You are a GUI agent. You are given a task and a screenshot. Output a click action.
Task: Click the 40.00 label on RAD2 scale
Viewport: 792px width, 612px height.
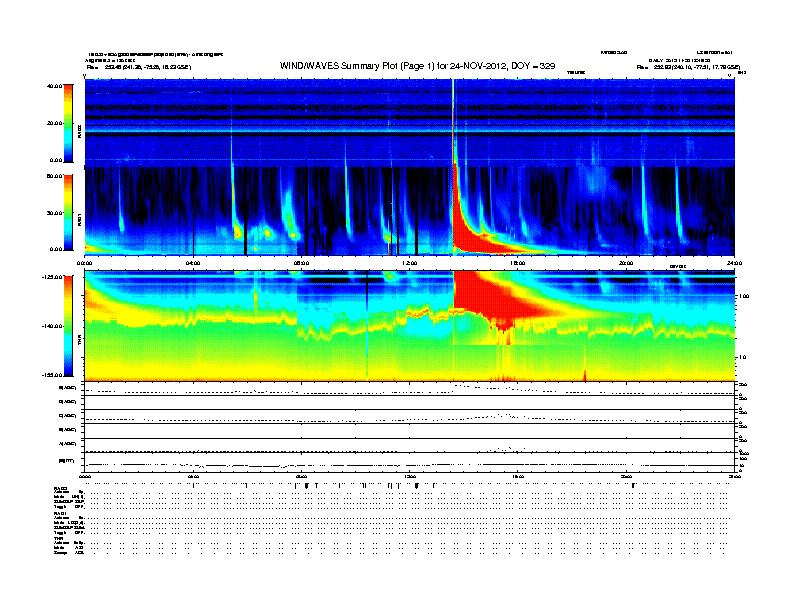[54, 86]
